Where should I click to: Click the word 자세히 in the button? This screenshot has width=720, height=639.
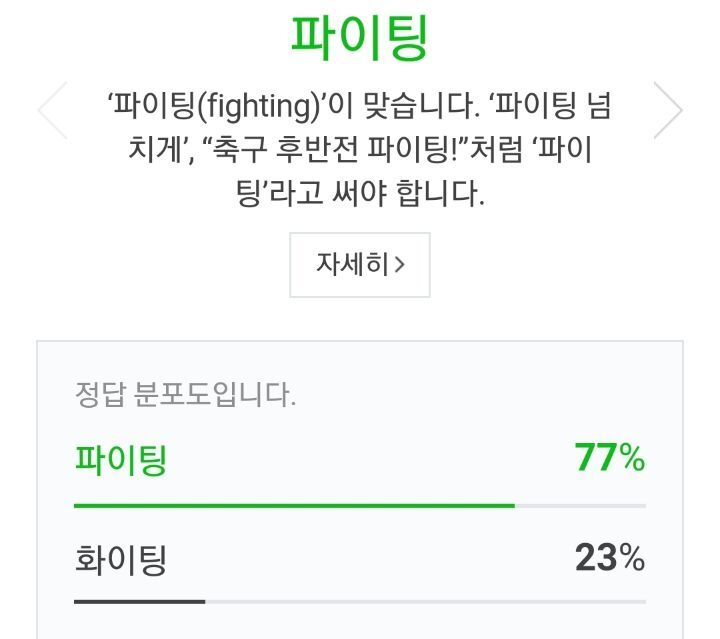[352, 265]
